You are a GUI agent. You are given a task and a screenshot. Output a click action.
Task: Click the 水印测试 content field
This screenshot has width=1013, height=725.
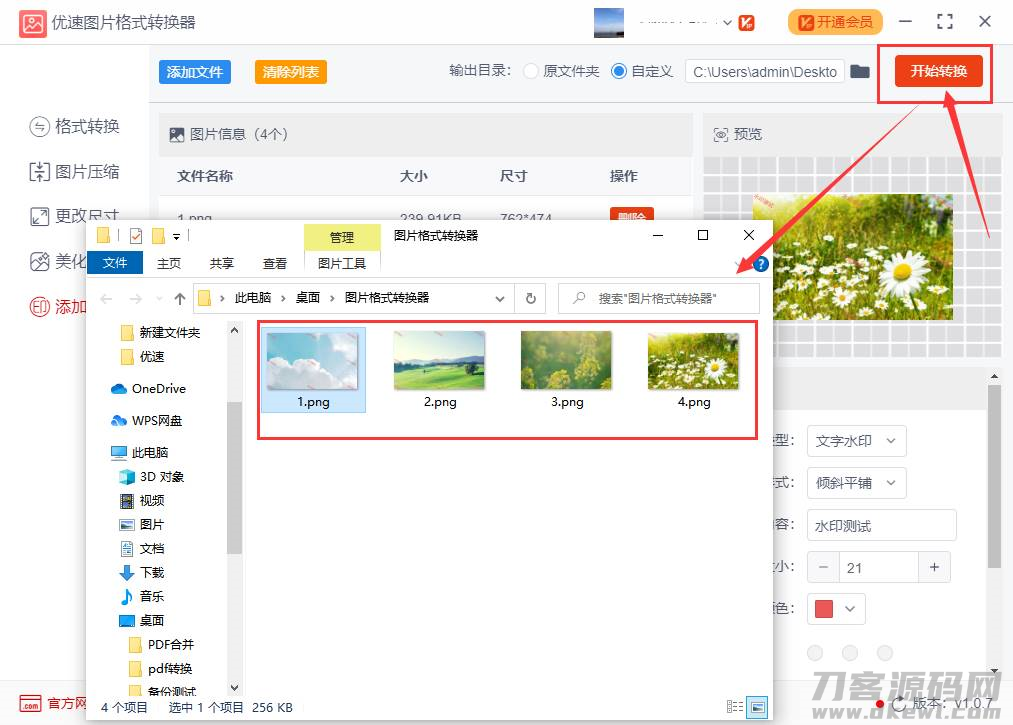coord(881,526)
